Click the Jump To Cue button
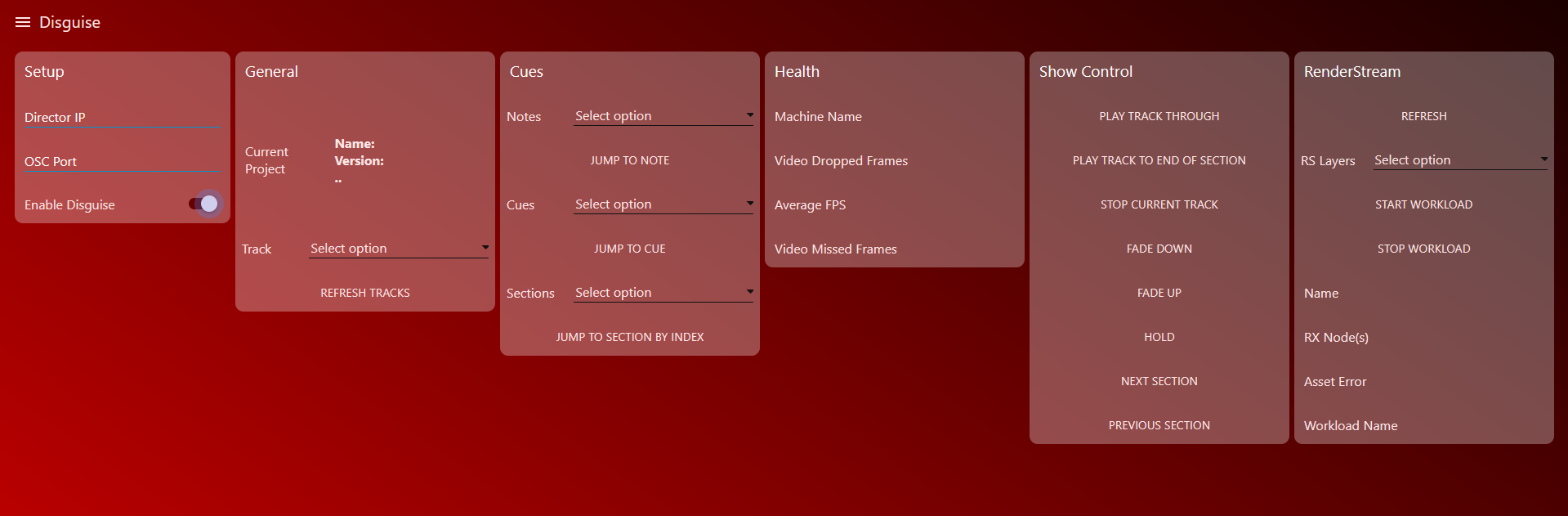Viewport: 1568px width, 516px height. (x=630, y=249)
